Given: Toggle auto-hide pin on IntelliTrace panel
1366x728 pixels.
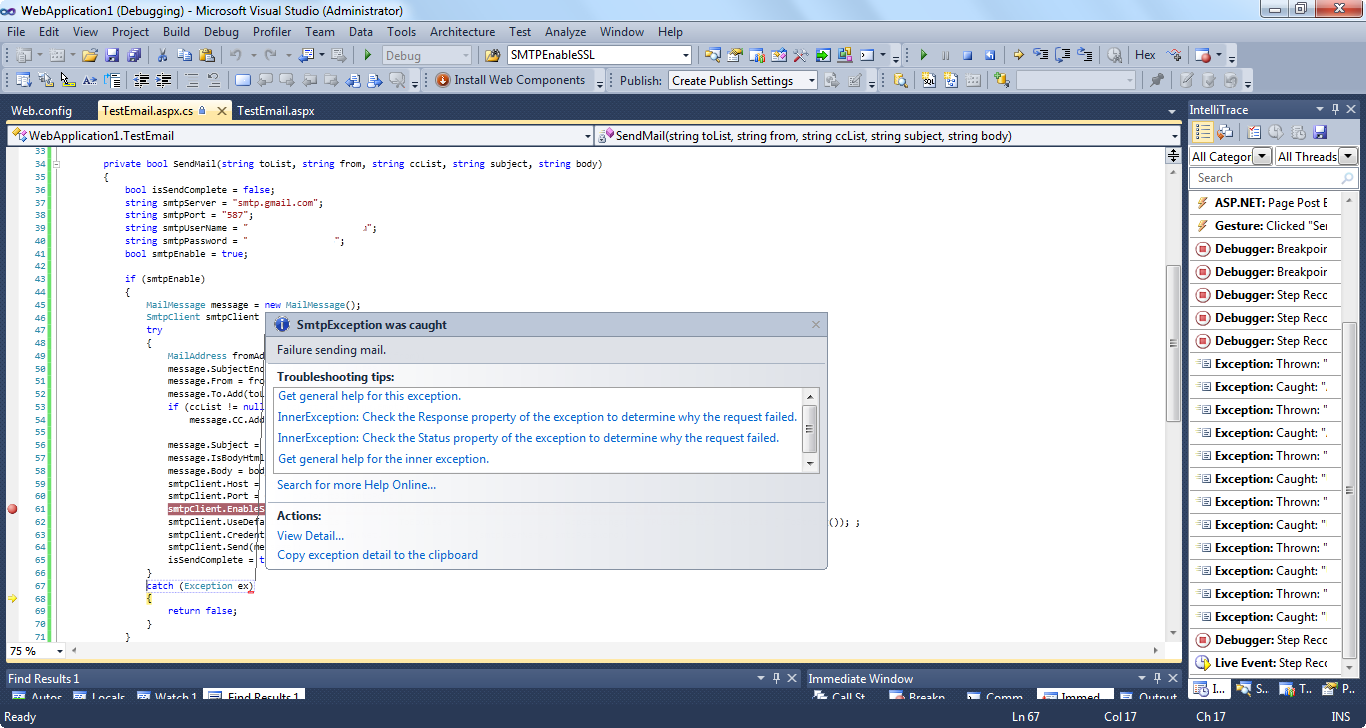Looking at the screenshot, I should coord(1335,109).
